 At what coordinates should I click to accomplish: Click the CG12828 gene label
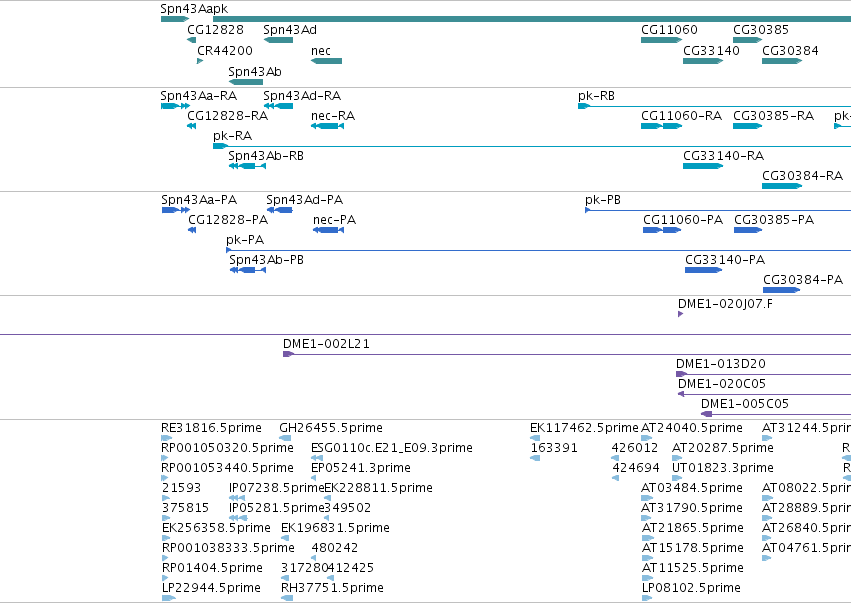pos(215,30)
